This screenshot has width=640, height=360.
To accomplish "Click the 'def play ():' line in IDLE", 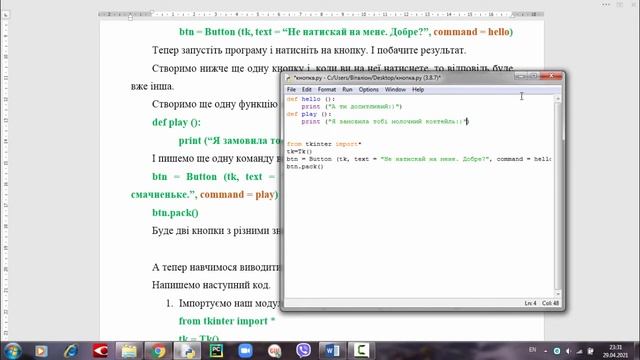I will pos(309,114).
